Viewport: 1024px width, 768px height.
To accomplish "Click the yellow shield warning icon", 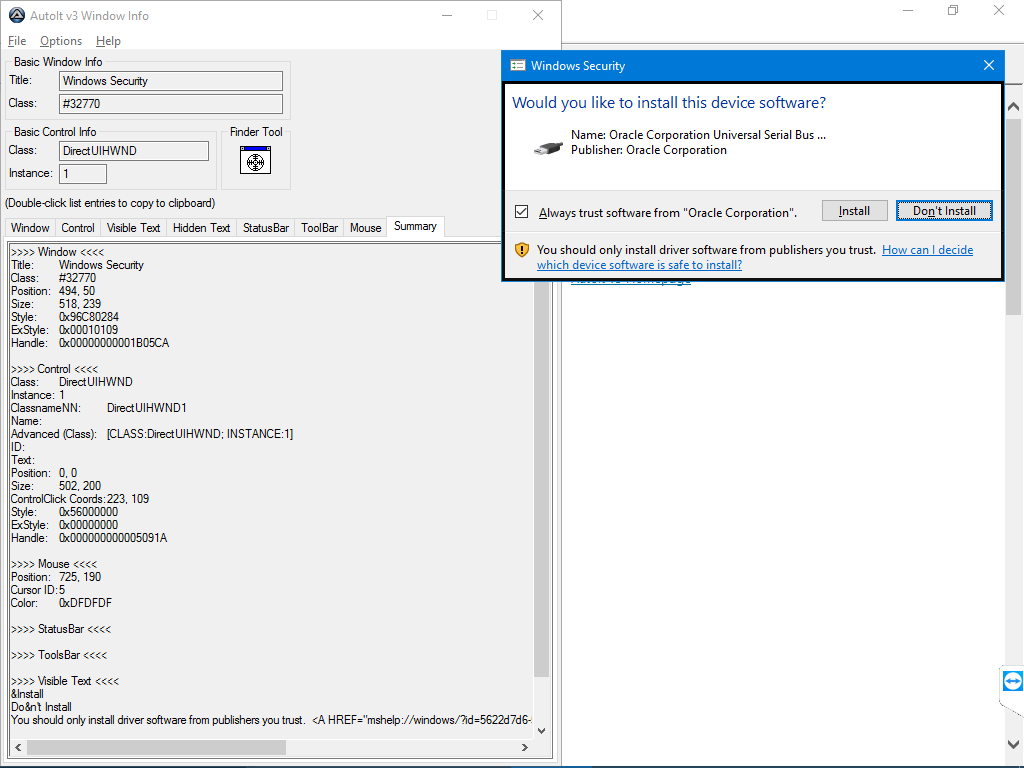I will [x=521, y=249].
